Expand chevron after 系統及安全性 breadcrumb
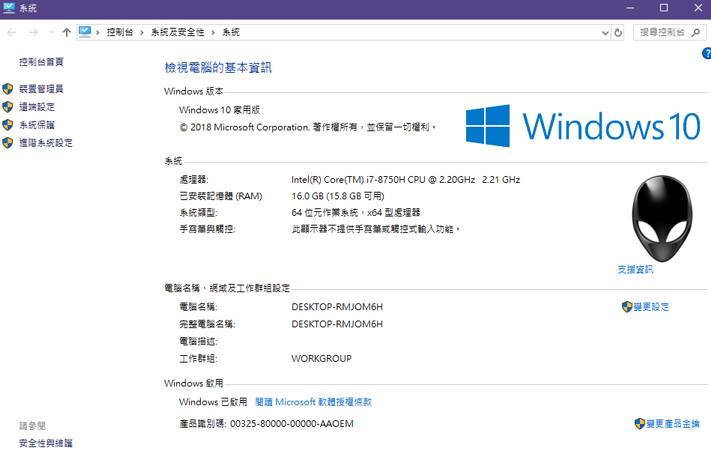The image size is (711, 463). tap(213, 32)
